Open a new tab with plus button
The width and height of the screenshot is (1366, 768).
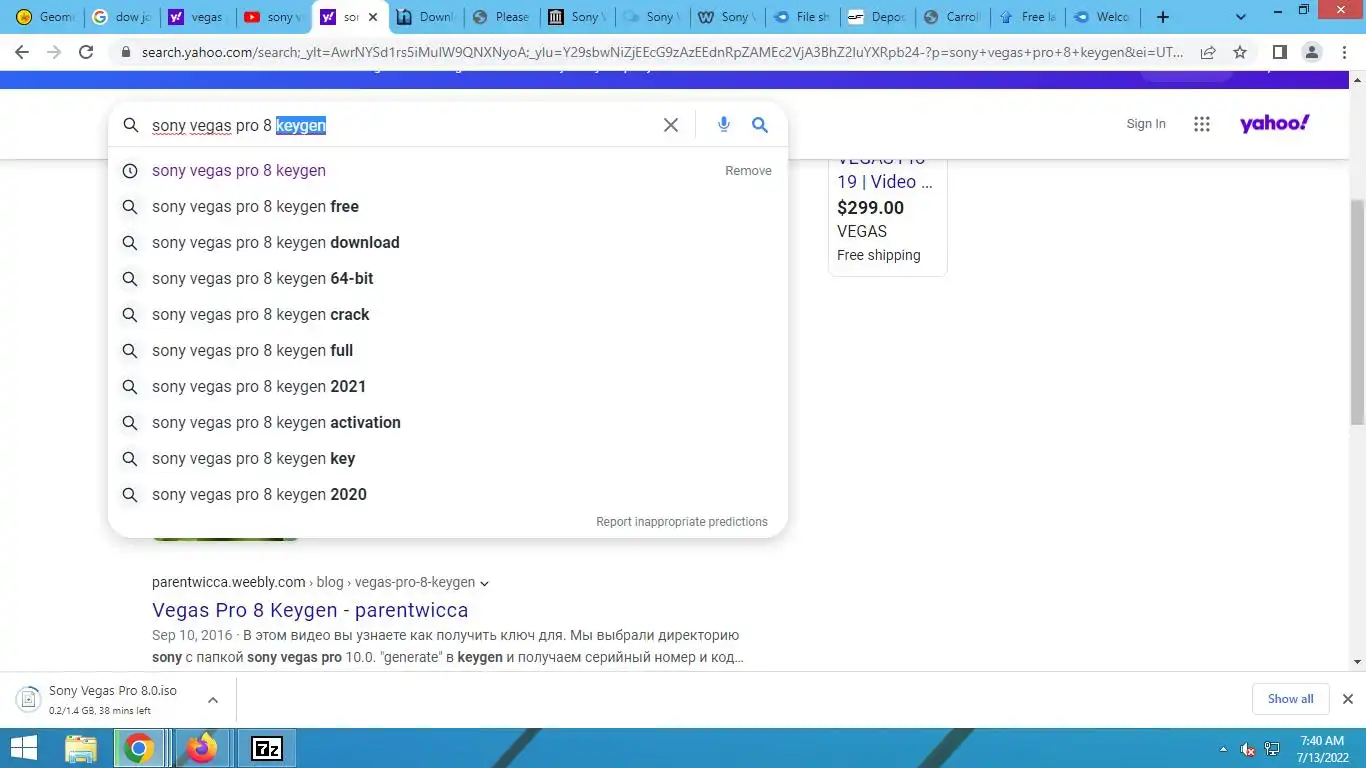[1162, 17]
